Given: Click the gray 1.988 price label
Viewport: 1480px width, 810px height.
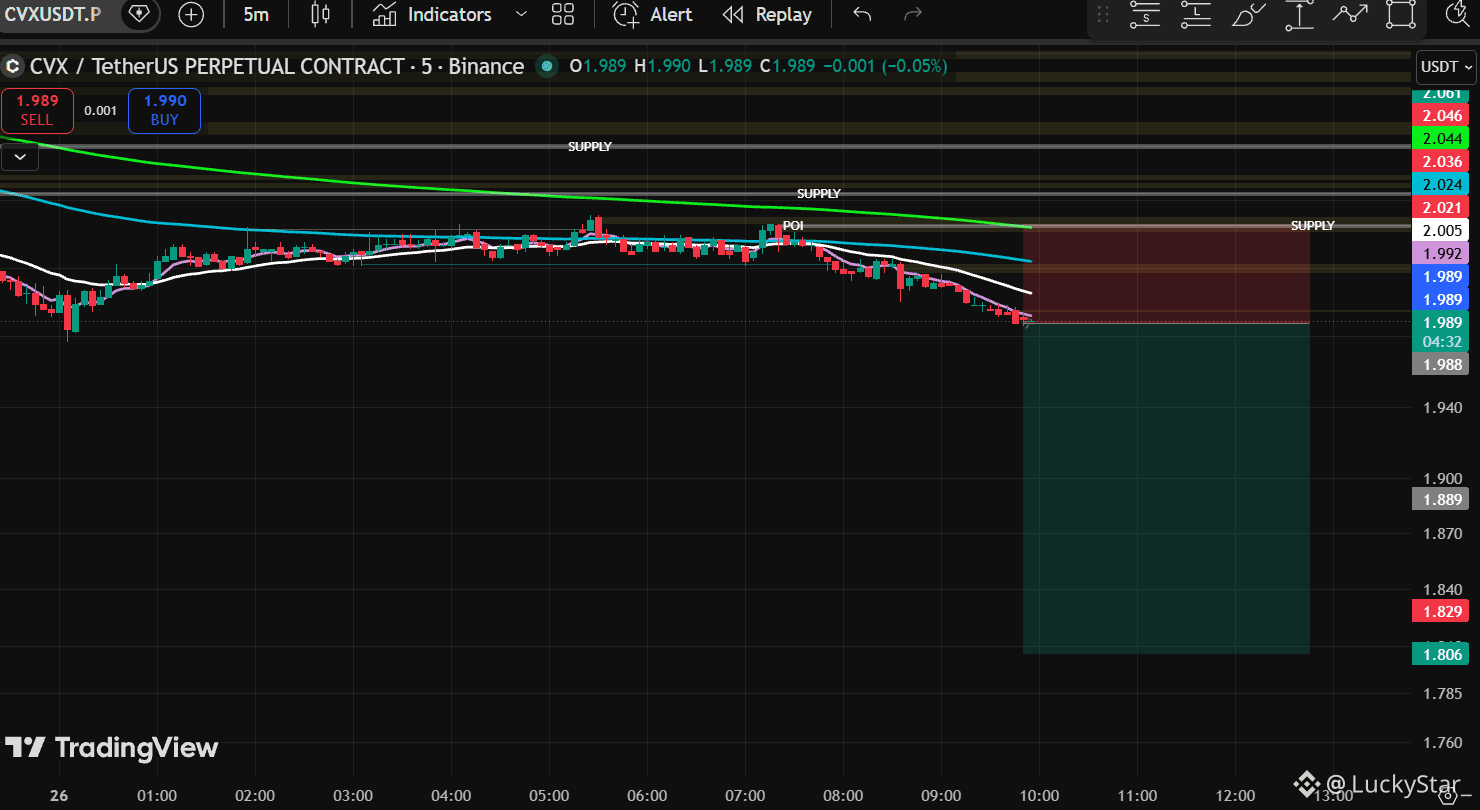Looking at the screenshot, I should point(1443,365).
